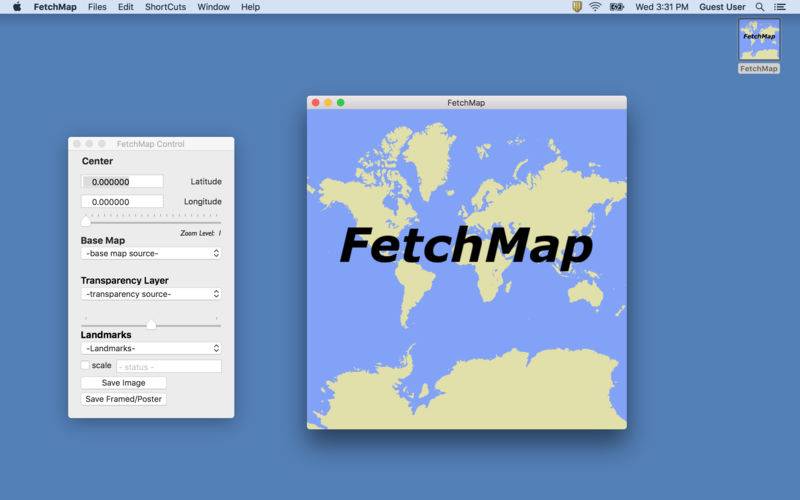Screen dimensions: 800x500
Task: Open the FetchMap desktop icon
Action: pos(758,39)
